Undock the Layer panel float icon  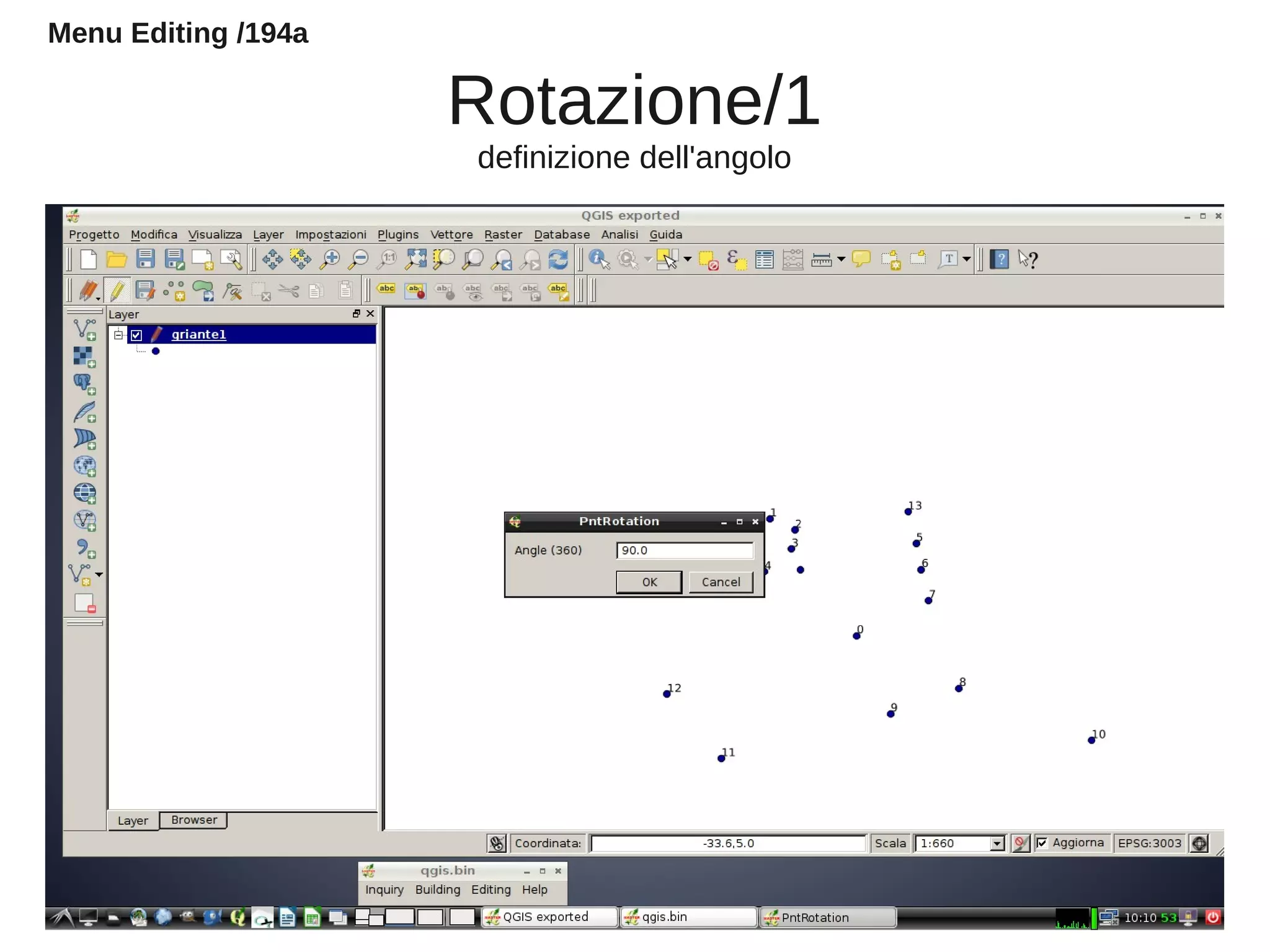click(x=356, y=314)
